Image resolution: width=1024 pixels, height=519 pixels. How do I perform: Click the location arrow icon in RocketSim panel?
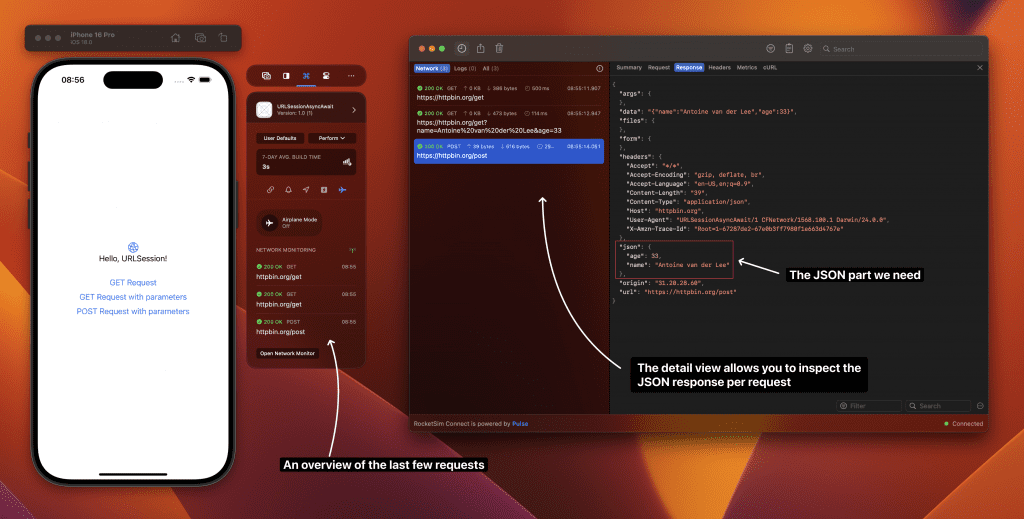(x=306, y=189)
